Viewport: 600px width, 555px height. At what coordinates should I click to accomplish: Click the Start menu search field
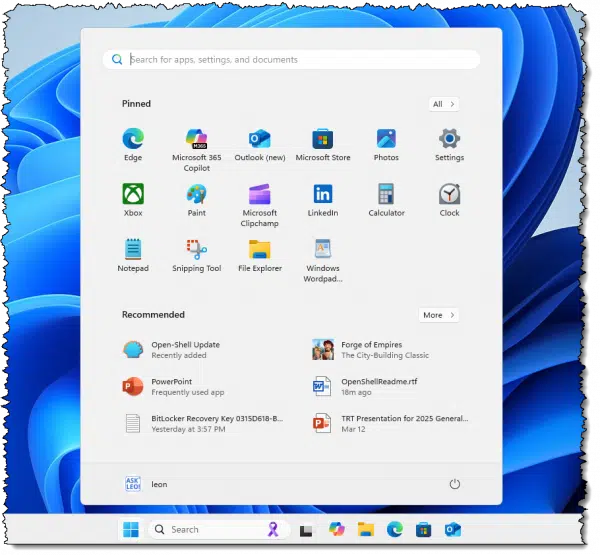tap(291, 60)
